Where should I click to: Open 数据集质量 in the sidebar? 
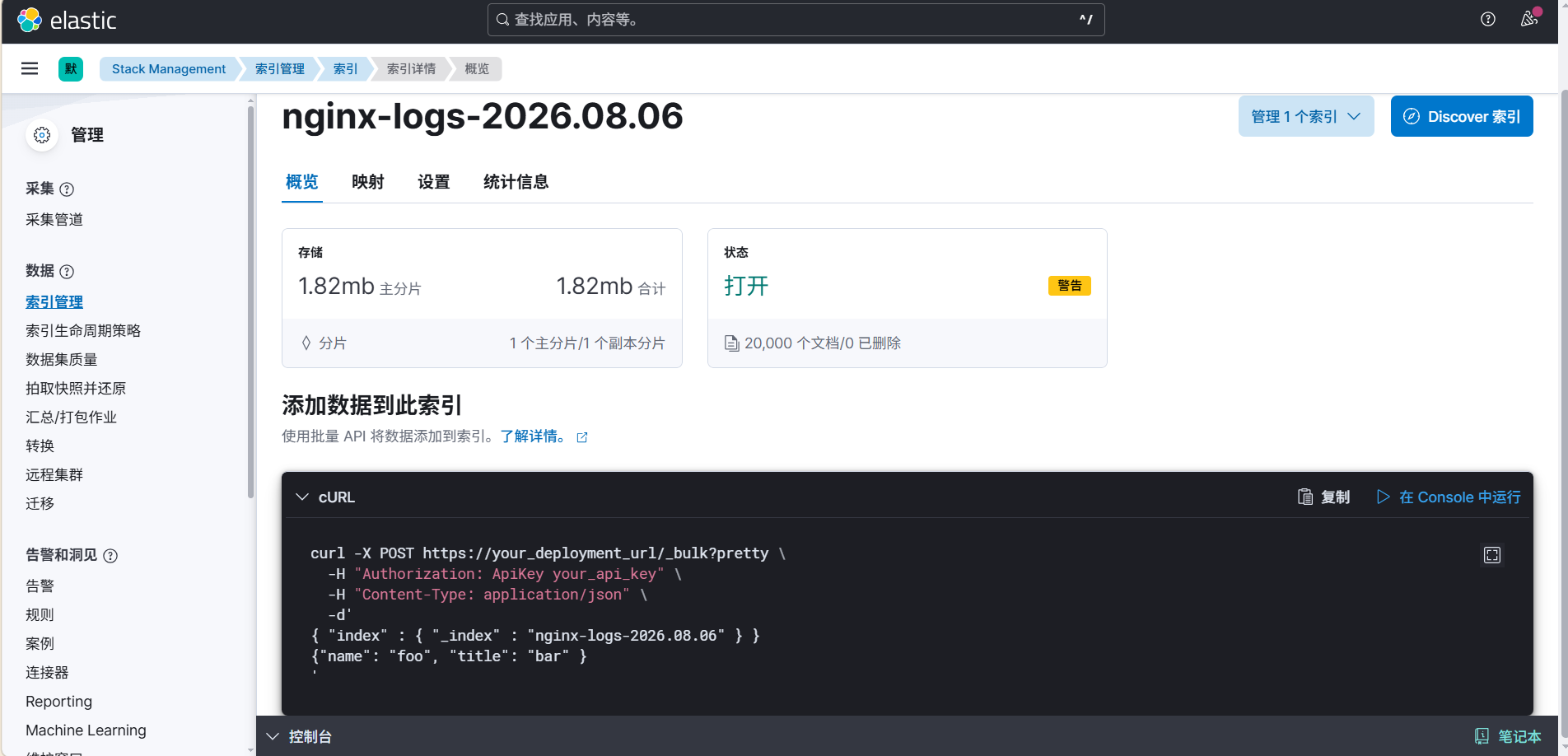click(x=62, y=360)
